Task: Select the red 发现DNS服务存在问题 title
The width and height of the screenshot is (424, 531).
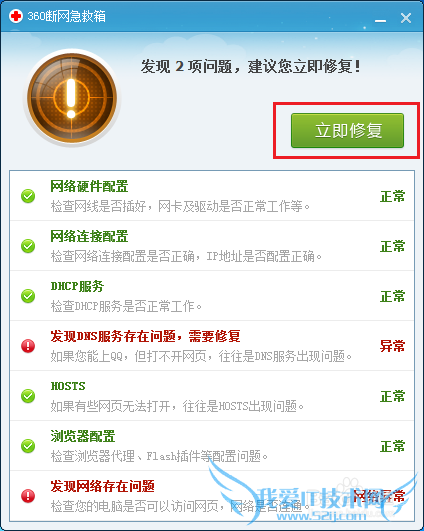Action: coord(145,336)
